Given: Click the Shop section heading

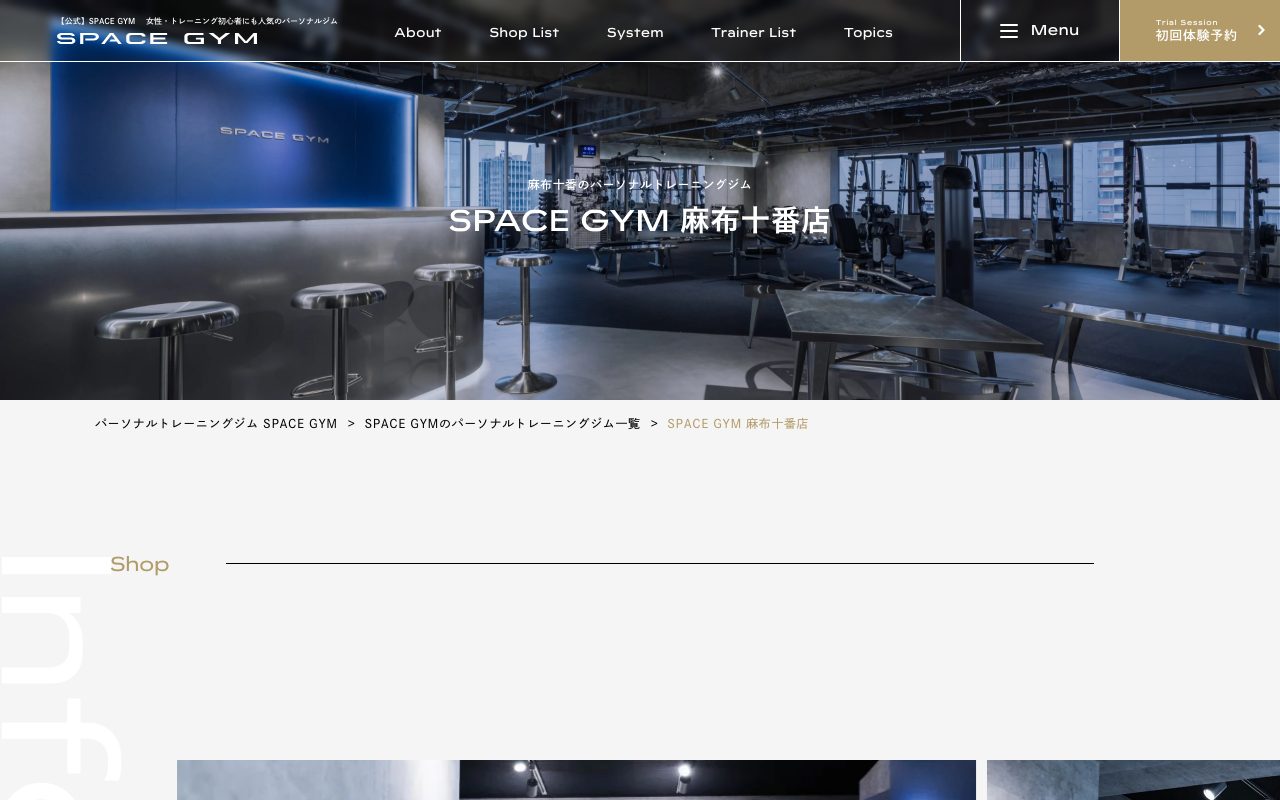Looking at the screenshot, I should pos(139,564).
